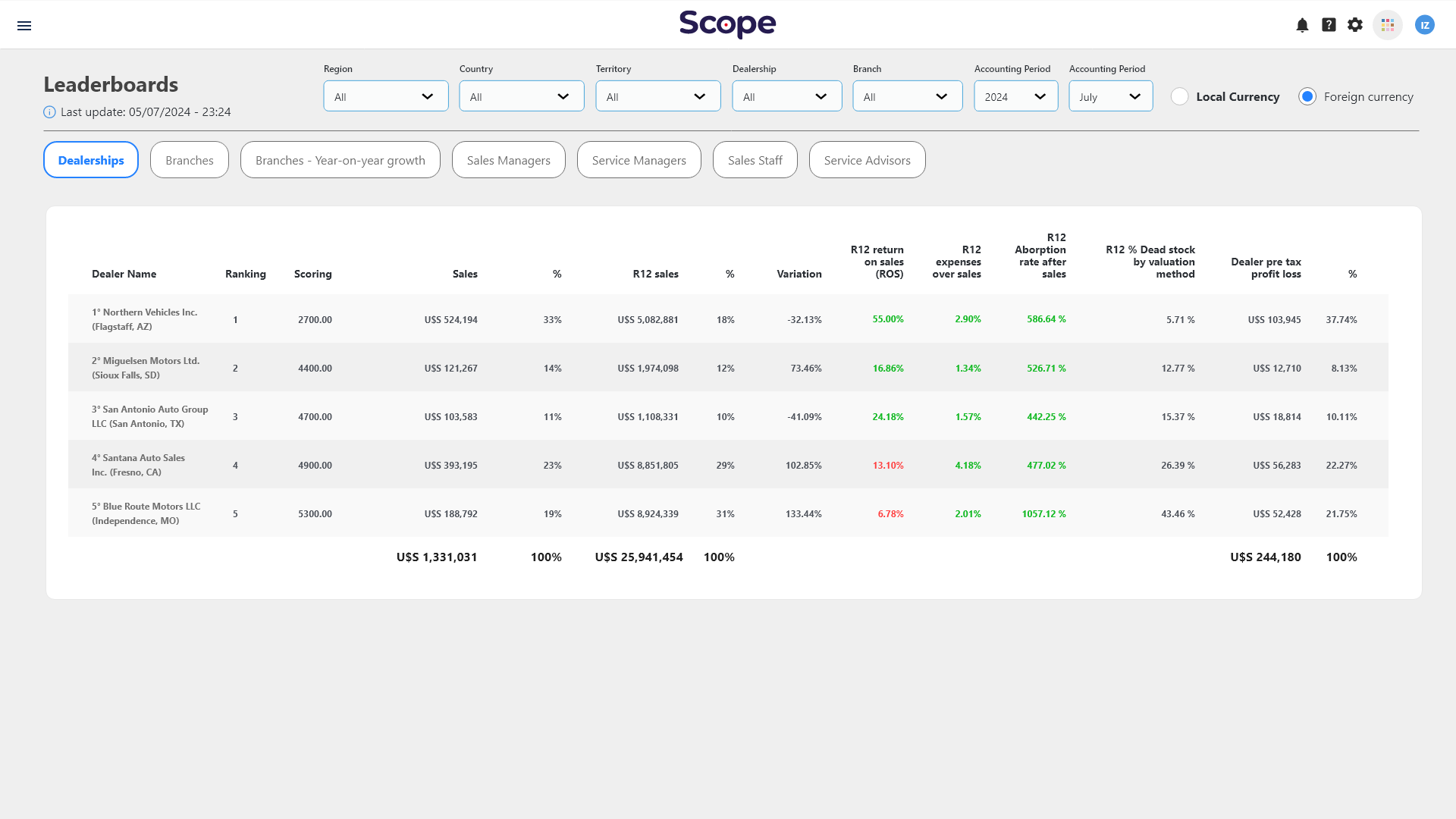Switch to the Service Advisors tab
Image resolution: width=1456 pixels, height=819 pixels.
(x=868, y=160)
